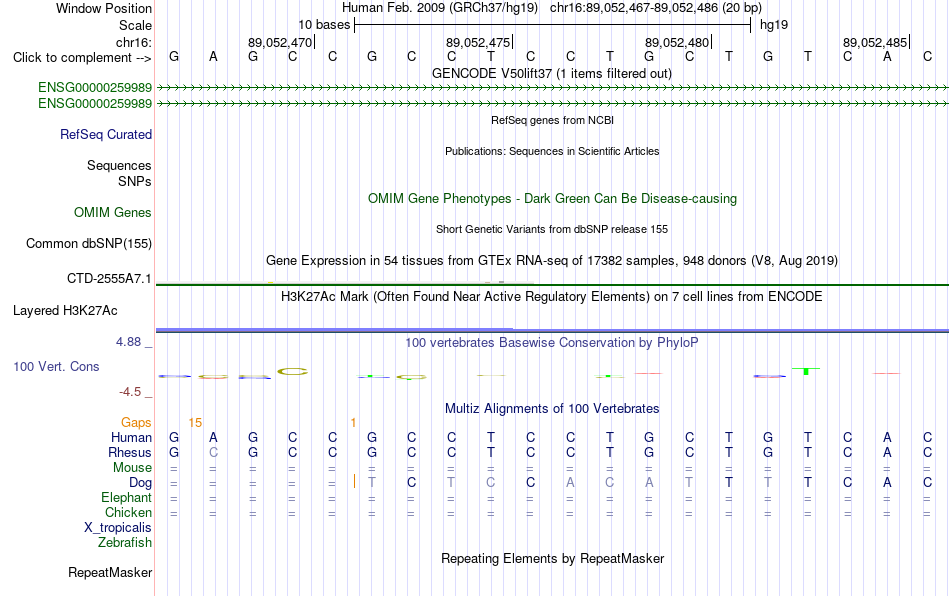The image size is (950, 596).
Task: Open 'Repeating Elements by RepeatMasker' title
Action: click(x=552, y=558)
